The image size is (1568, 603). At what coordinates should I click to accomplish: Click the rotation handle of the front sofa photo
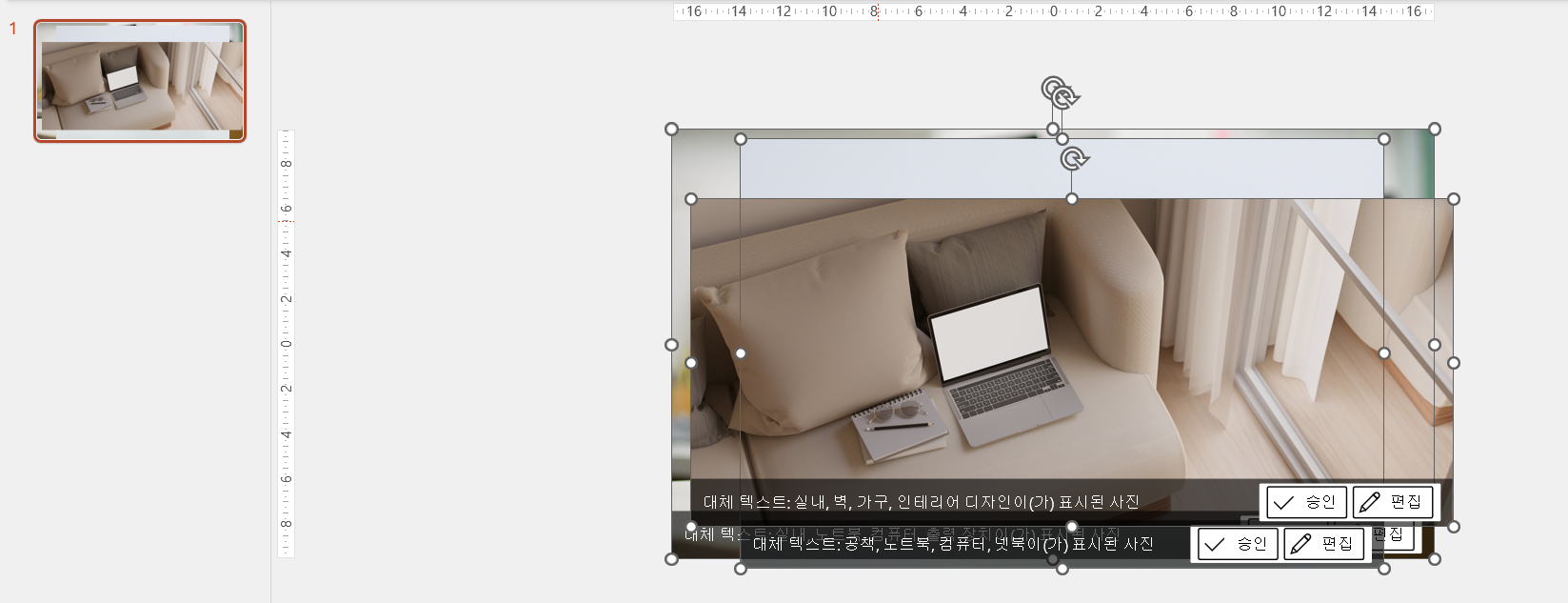(x=1074, y=158)
